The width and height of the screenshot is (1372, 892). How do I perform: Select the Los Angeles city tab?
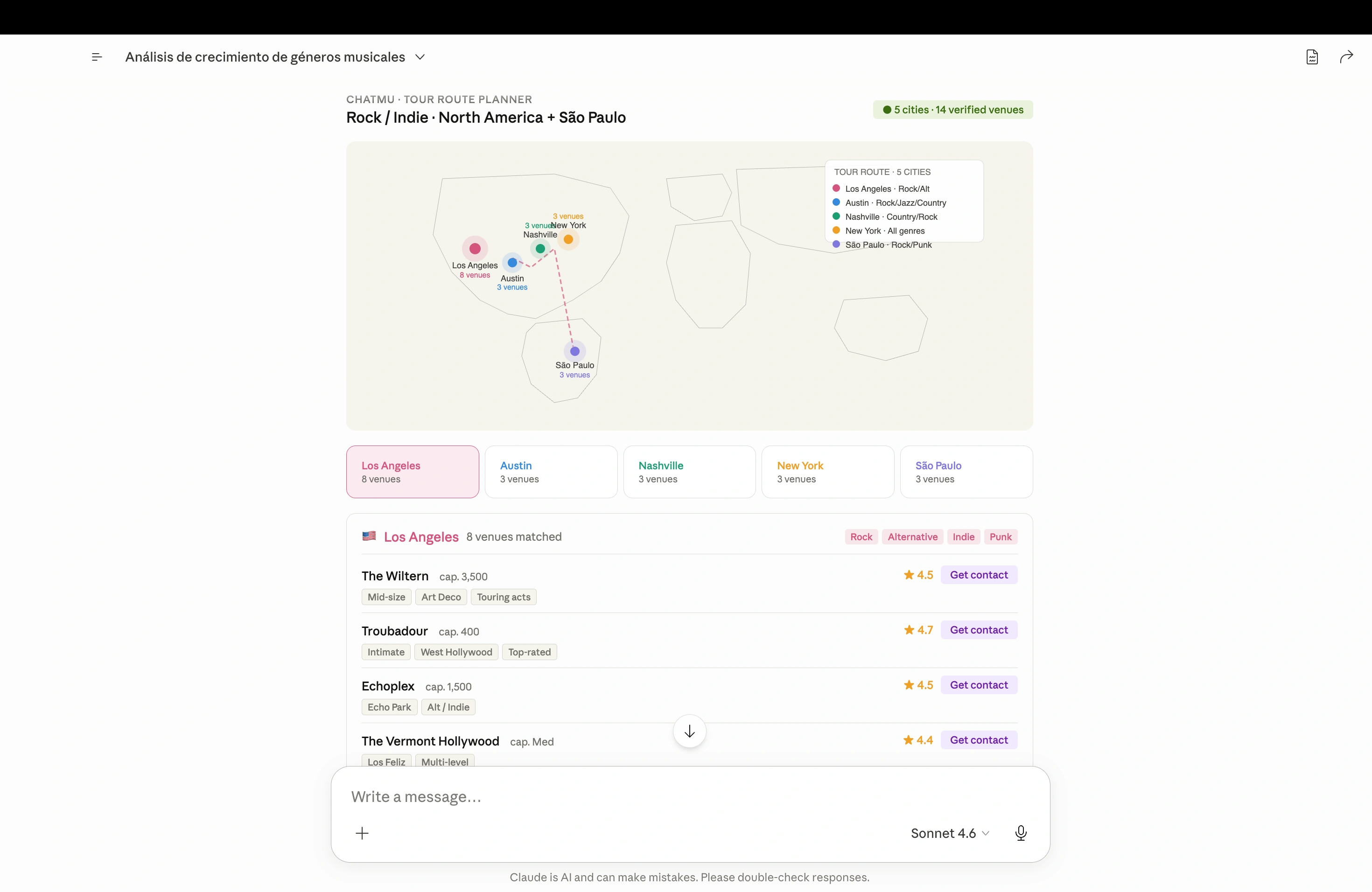point(413,472)
